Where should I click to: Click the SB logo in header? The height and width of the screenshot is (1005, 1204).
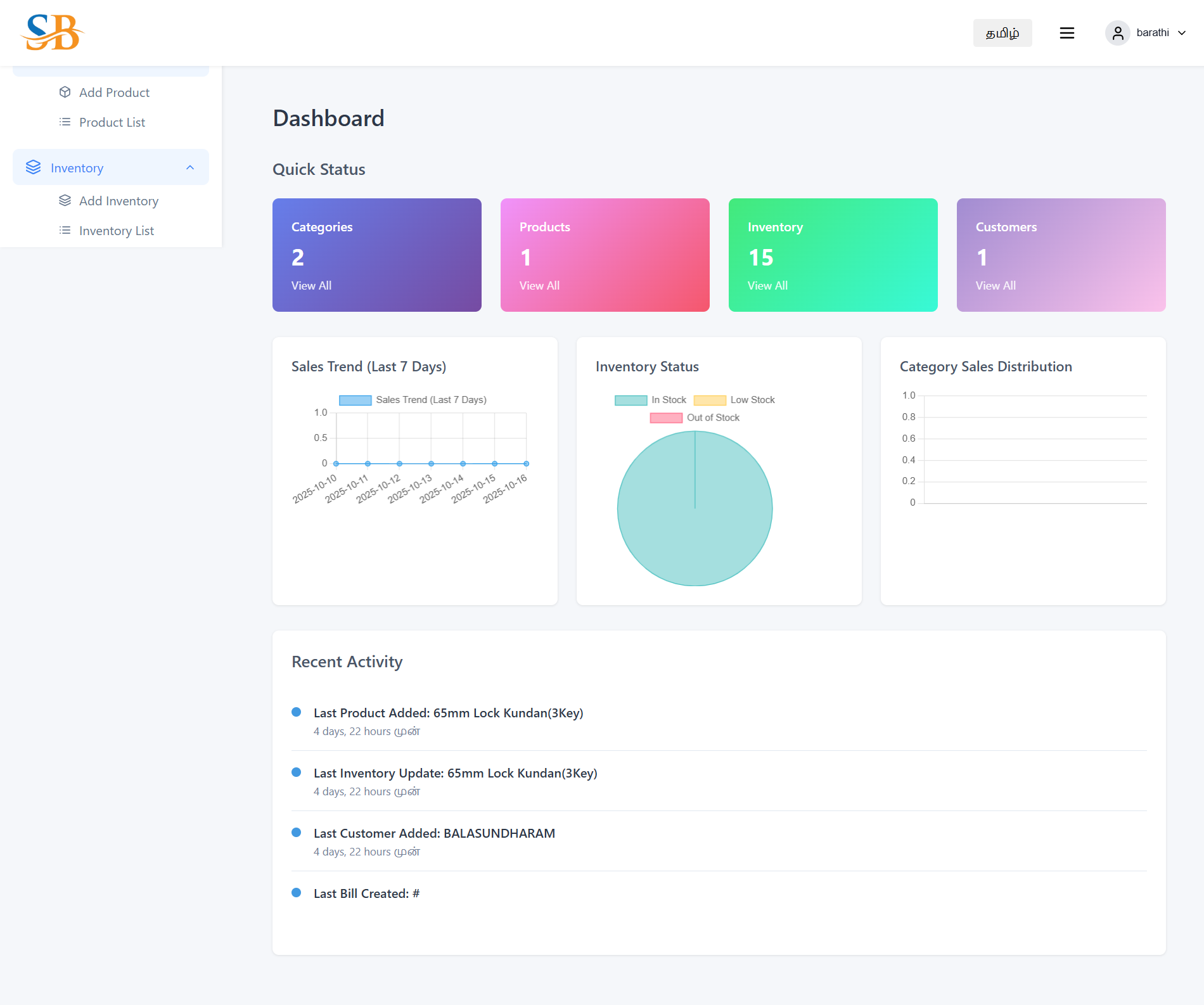53,32
